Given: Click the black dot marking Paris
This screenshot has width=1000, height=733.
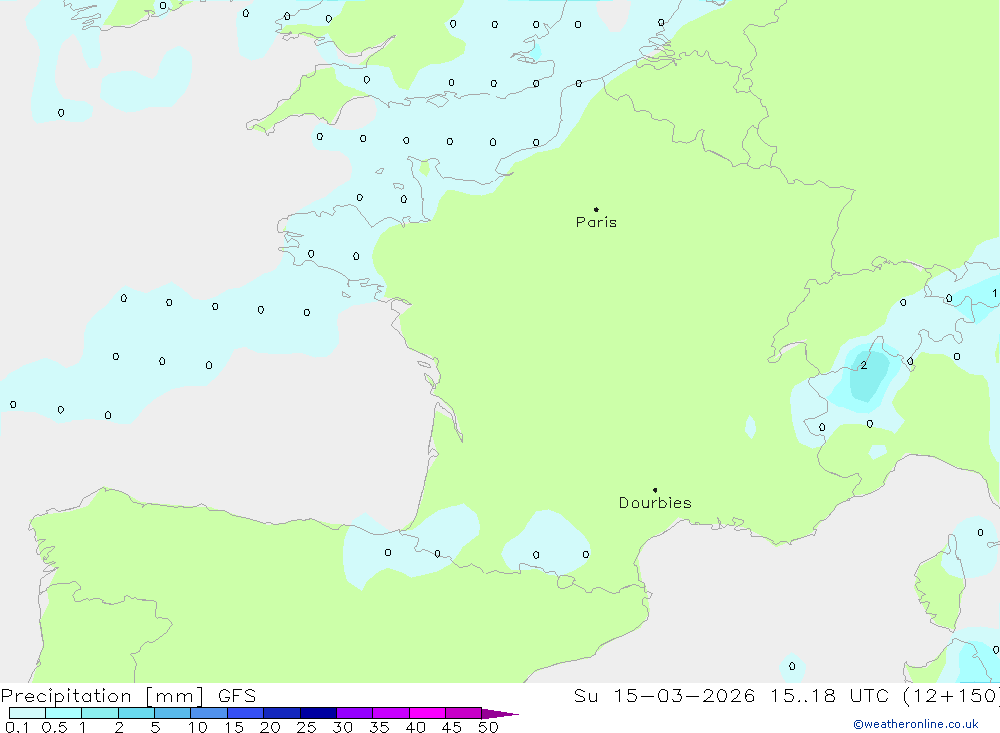Looking at the screenshot, I should point(596,209).
